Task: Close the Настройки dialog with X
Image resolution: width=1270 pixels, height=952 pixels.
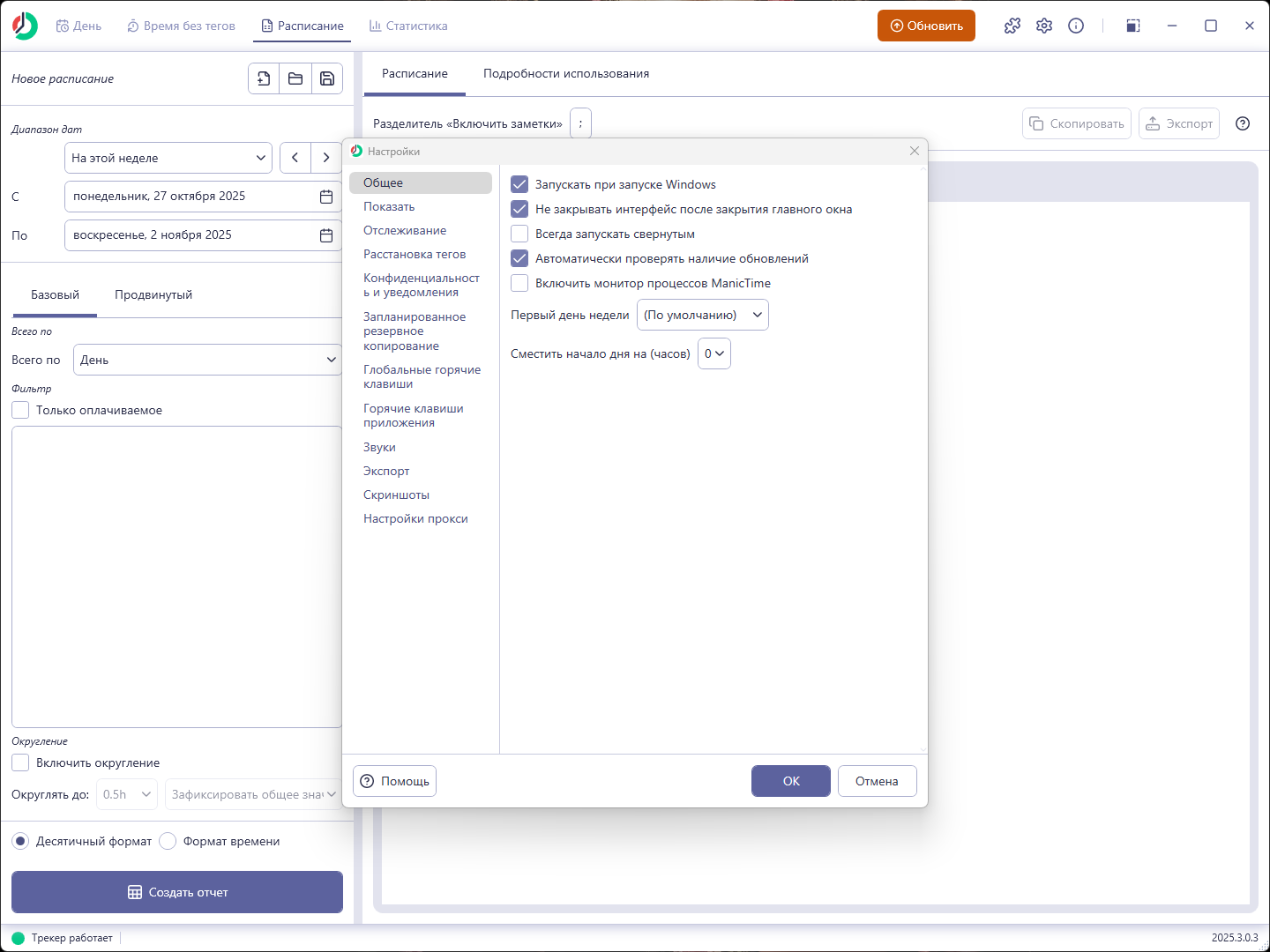Action: click(915, 151)
